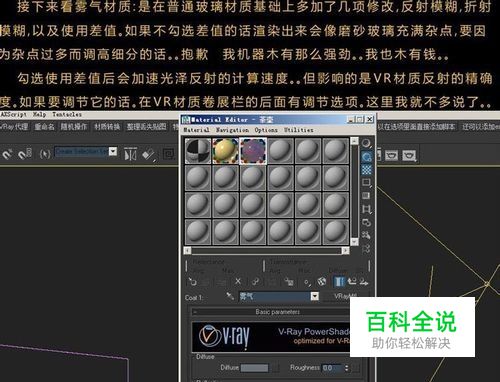Click first snap magnet icon in main toolbar

click(7, 154)
